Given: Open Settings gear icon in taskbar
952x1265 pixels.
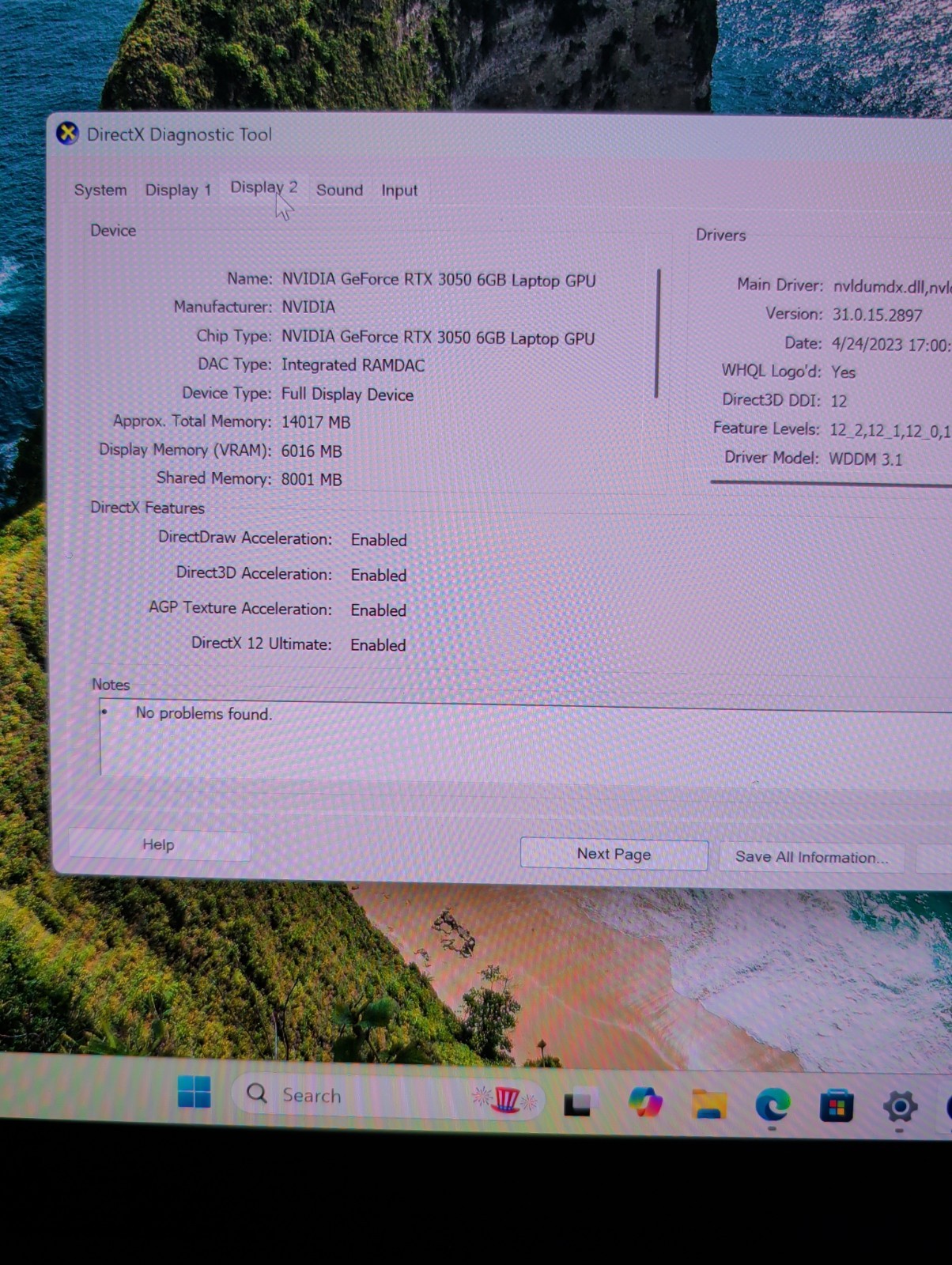Looking at the screenshot, I should [x=900, y=1107].
